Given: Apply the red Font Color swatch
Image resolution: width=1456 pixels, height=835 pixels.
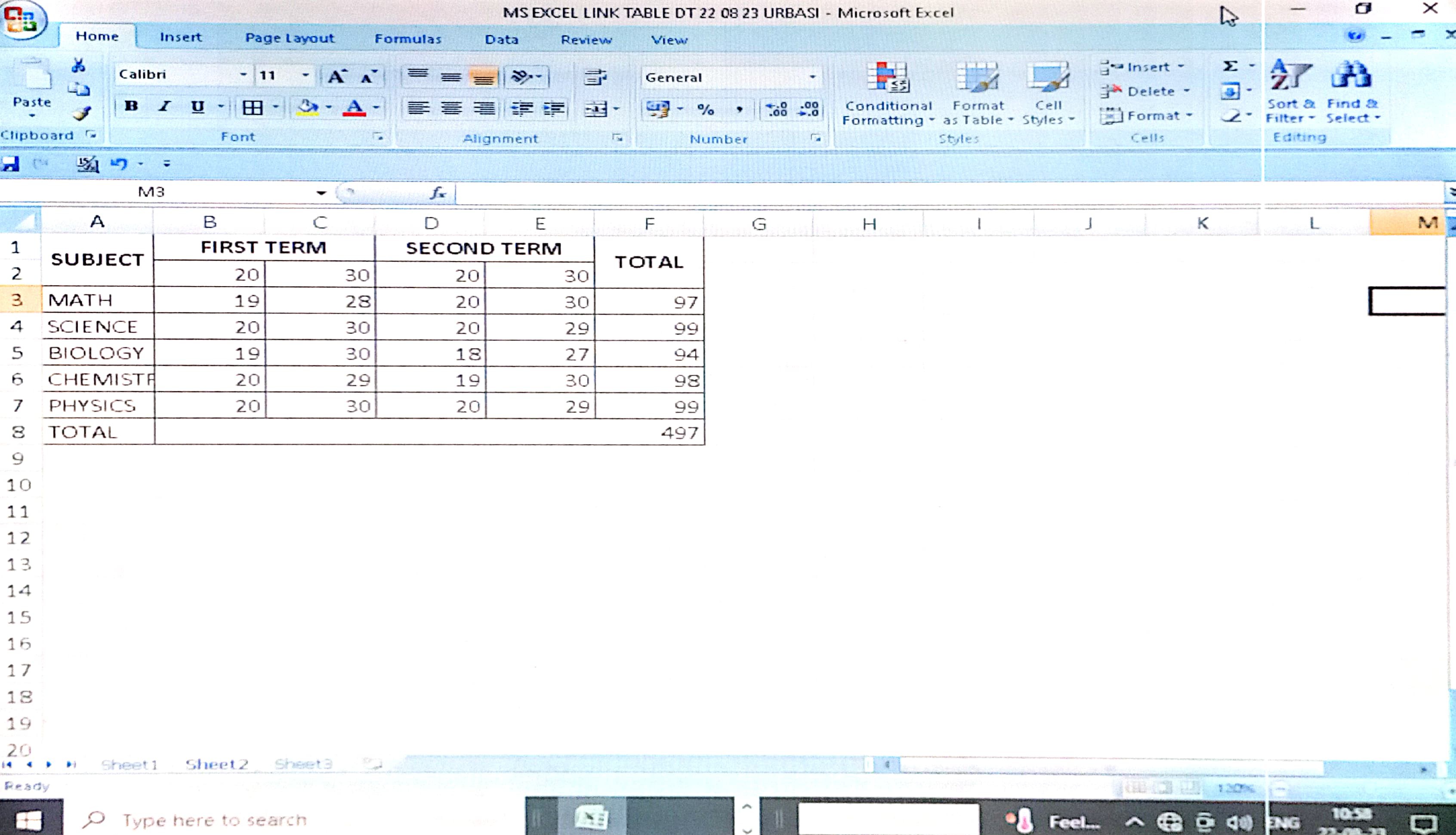Looking at the screenshot, I should (354, 107).
